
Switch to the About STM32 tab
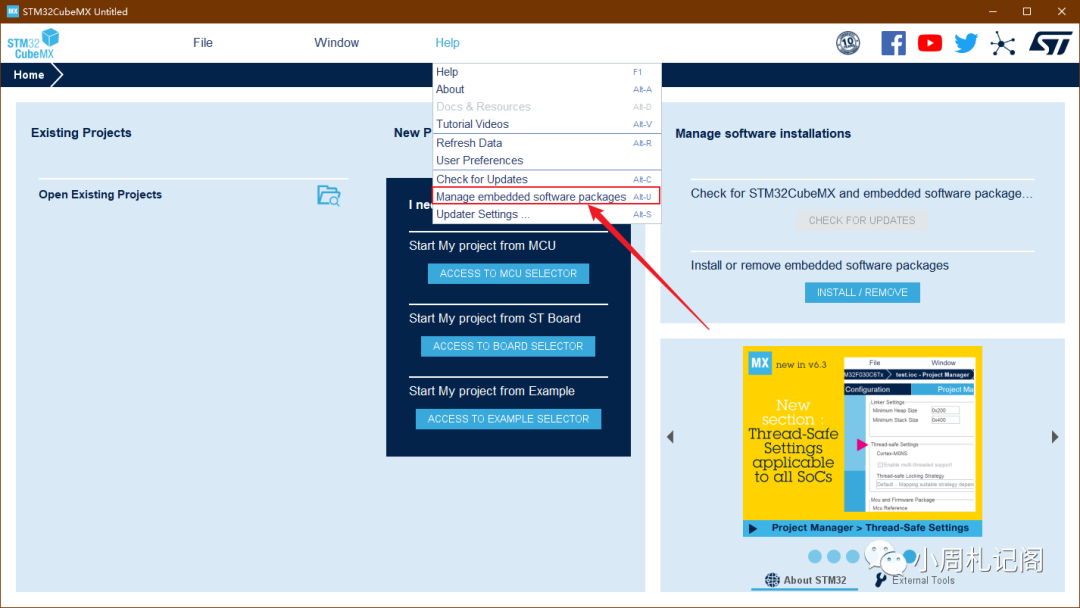click(x=804, y=580)
